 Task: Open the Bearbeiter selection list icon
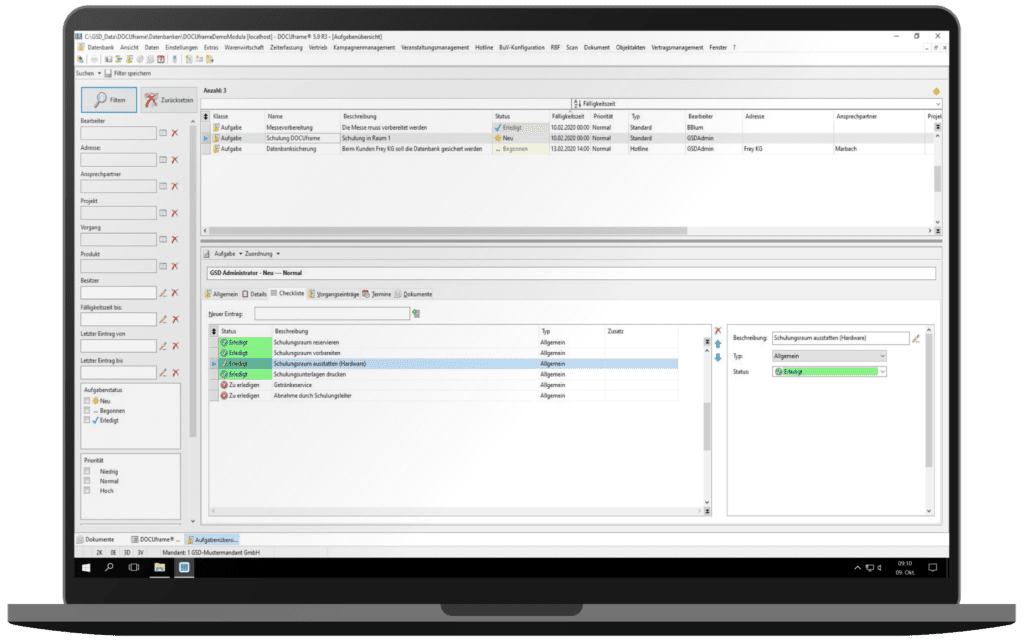pos(163,133)
